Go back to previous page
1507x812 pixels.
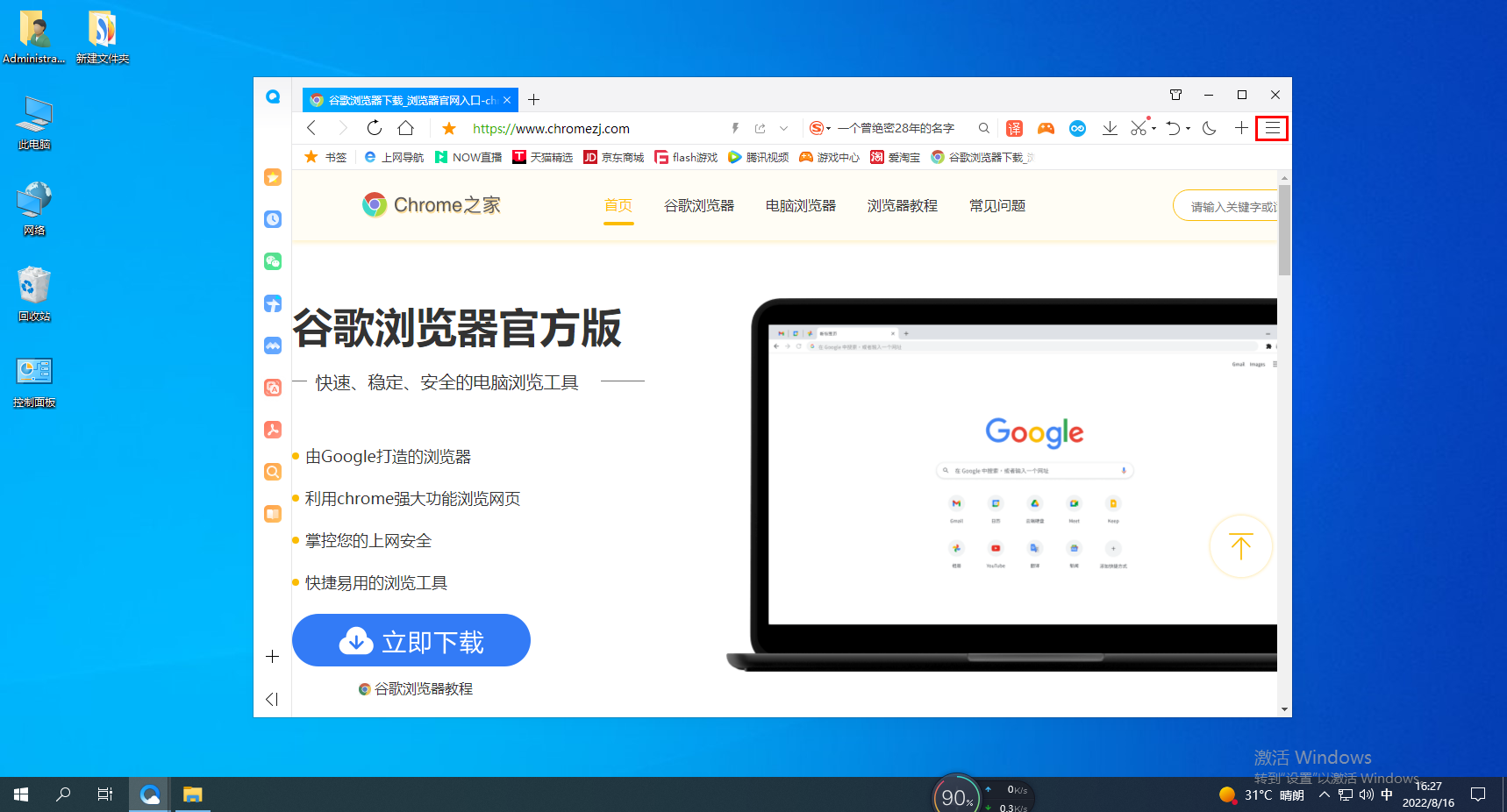(311, 128)
